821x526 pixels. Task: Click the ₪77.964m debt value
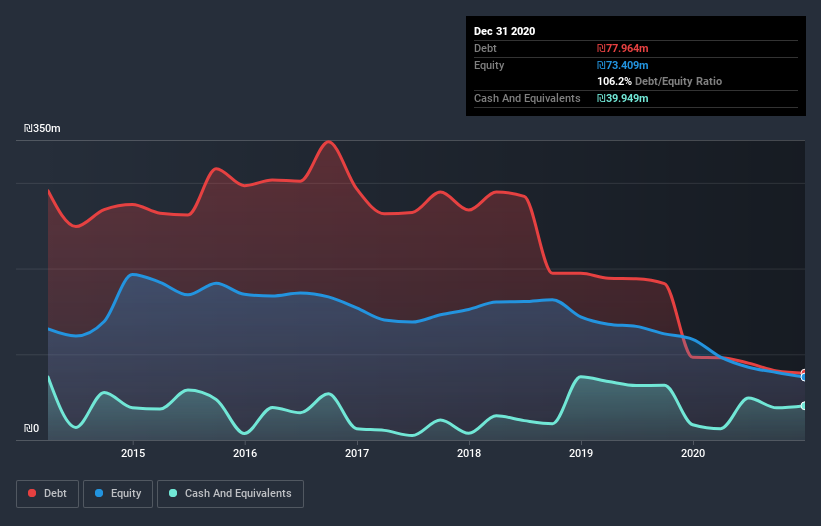click(x=623, y=48)
